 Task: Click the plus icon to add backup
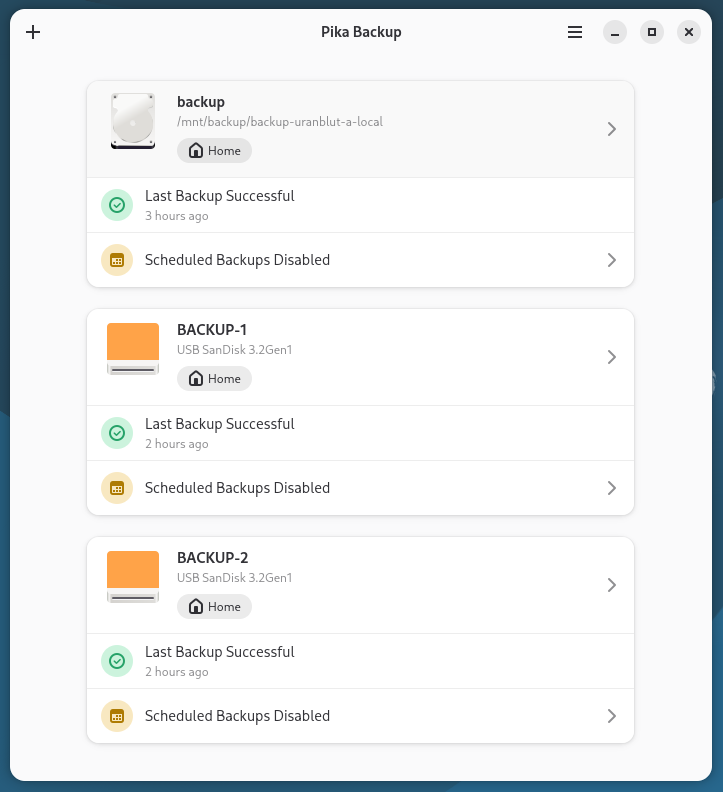click(x=33, y=32)
